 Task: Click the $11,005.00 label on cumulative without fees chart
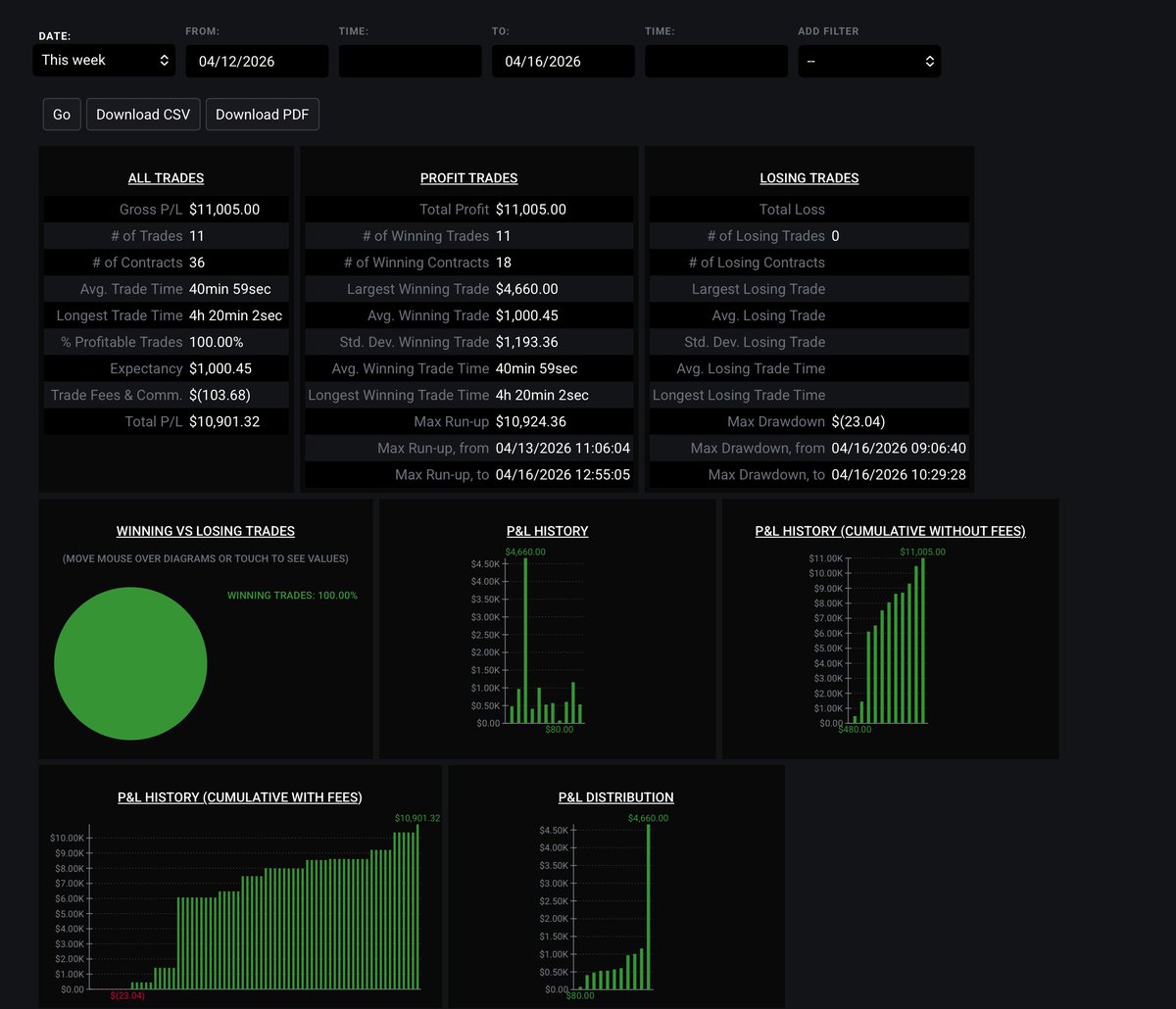924,553
